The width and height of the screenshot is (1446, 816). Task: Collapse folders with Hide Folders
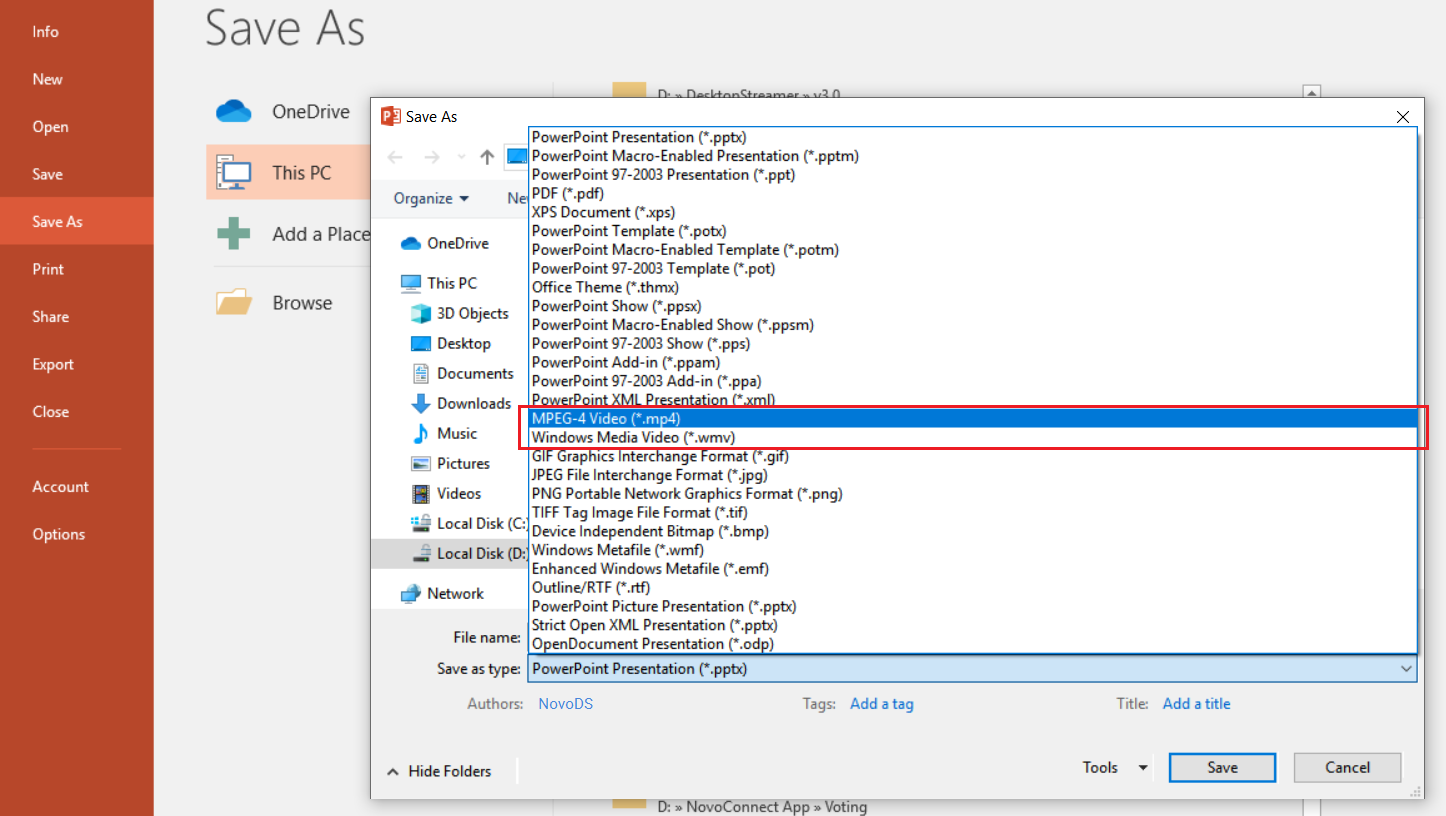(439, 771)
